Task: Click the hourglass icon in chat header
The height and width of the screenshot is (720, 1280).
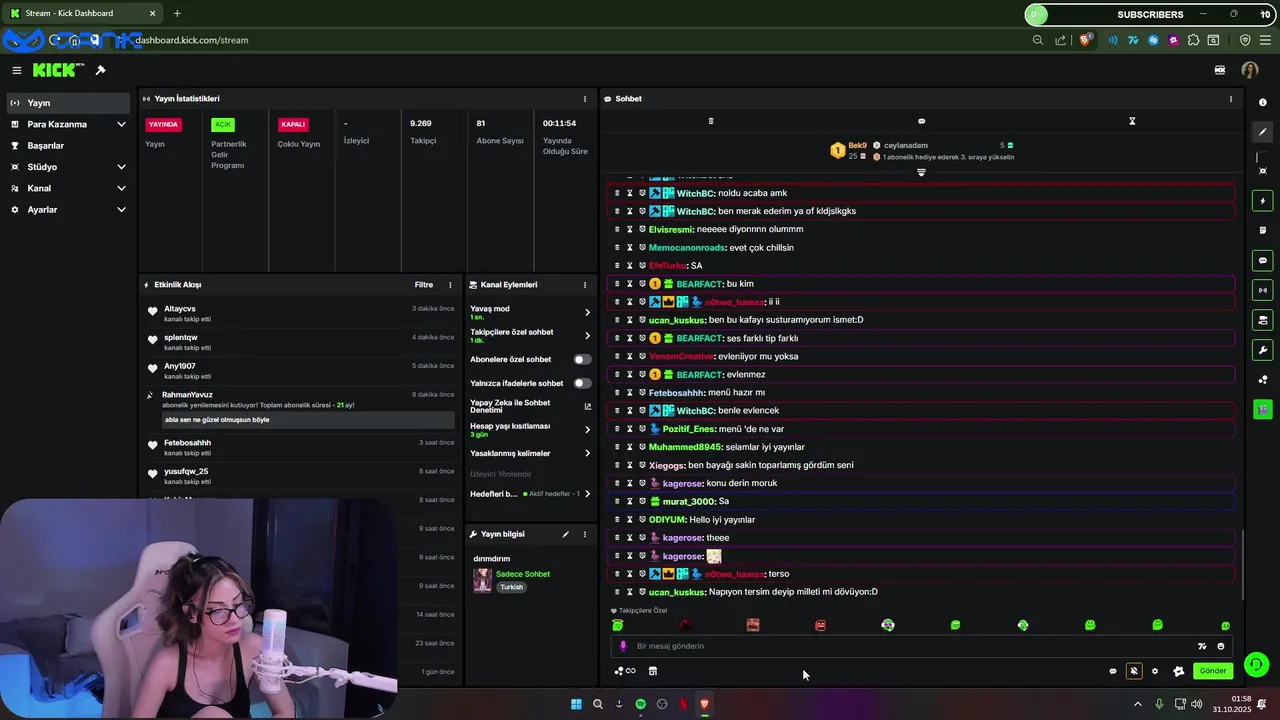Action: tap(1132, 121)
